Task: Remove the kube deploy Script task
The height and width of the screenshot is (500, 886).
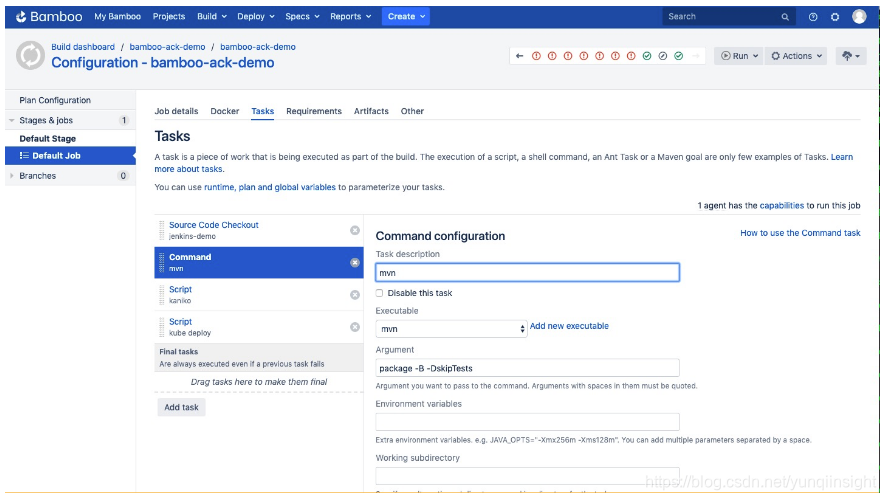Action: [x=355, y=327]
